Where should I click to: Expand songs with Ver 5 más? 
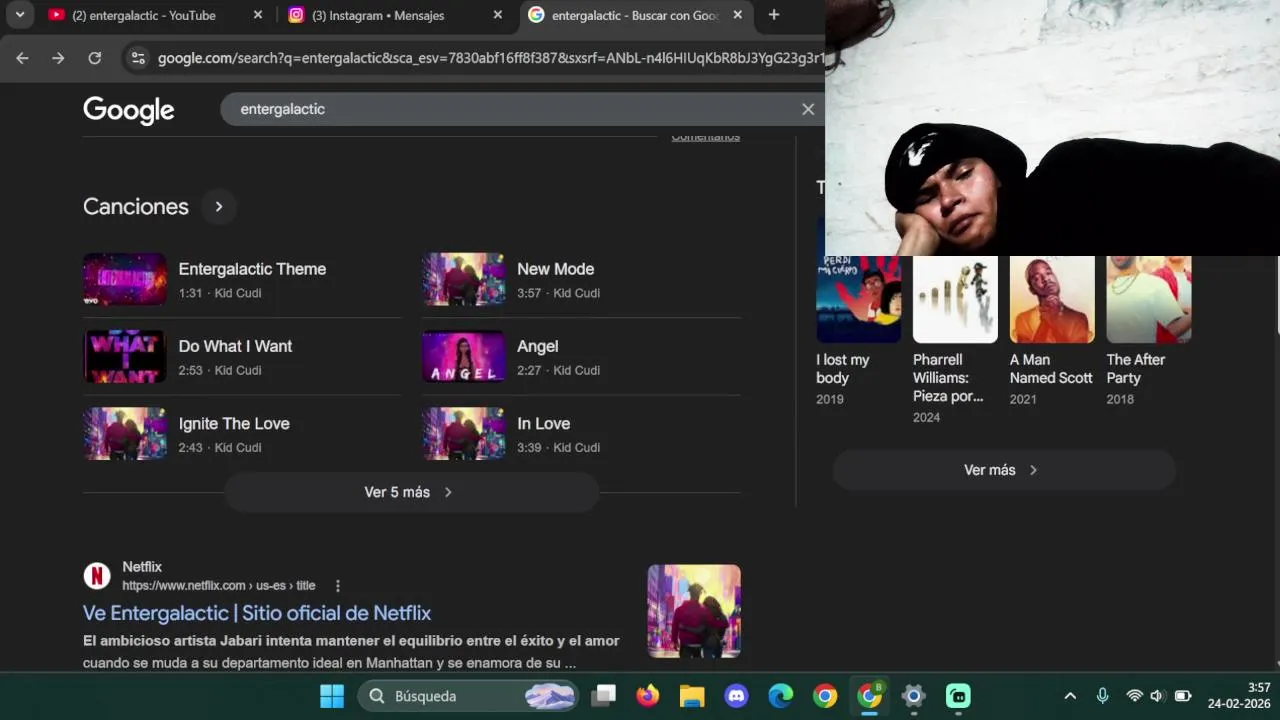[411, 492]
